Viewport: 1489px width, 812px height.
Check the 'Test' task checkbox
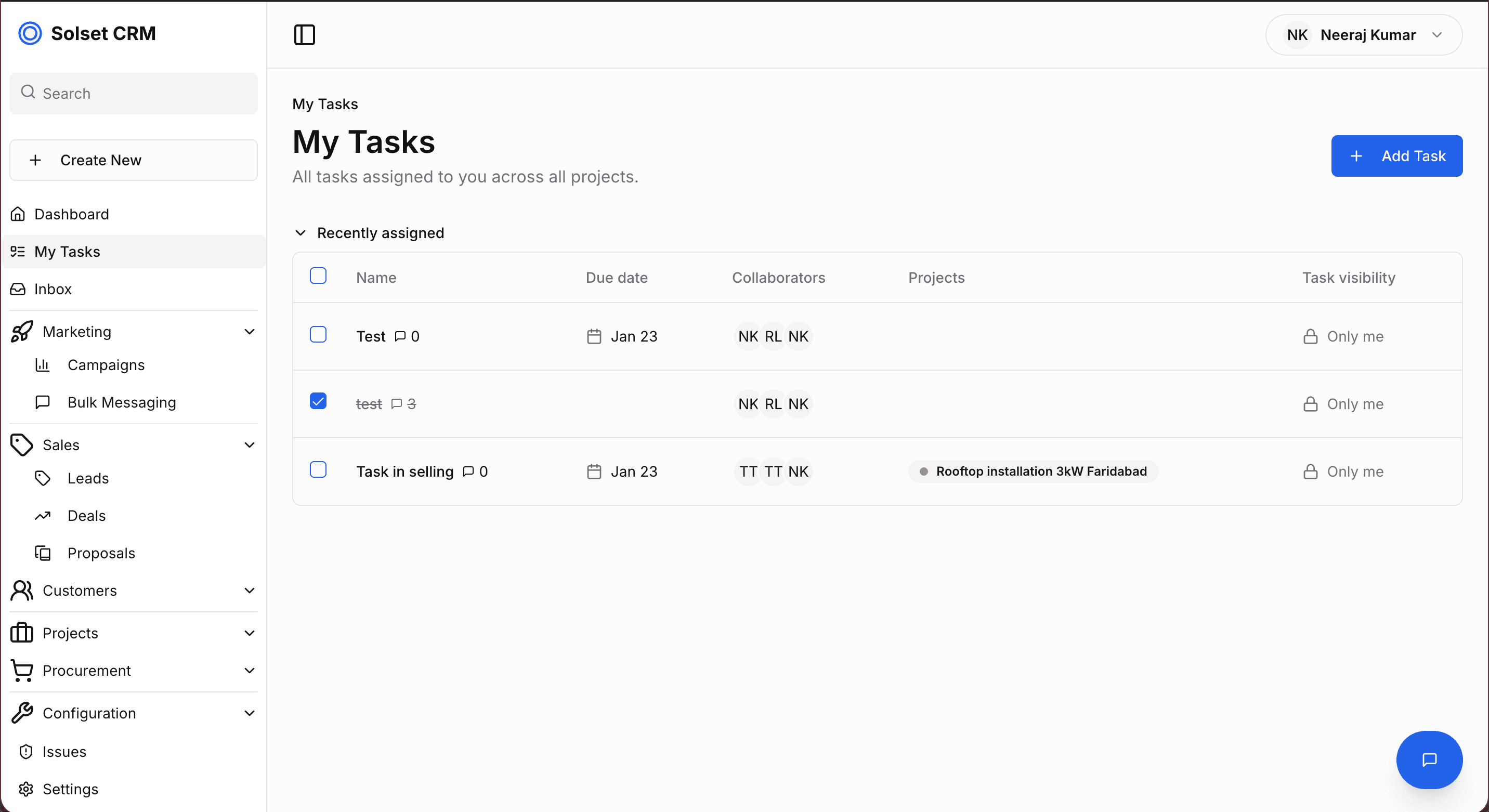[x=319, y=334]
